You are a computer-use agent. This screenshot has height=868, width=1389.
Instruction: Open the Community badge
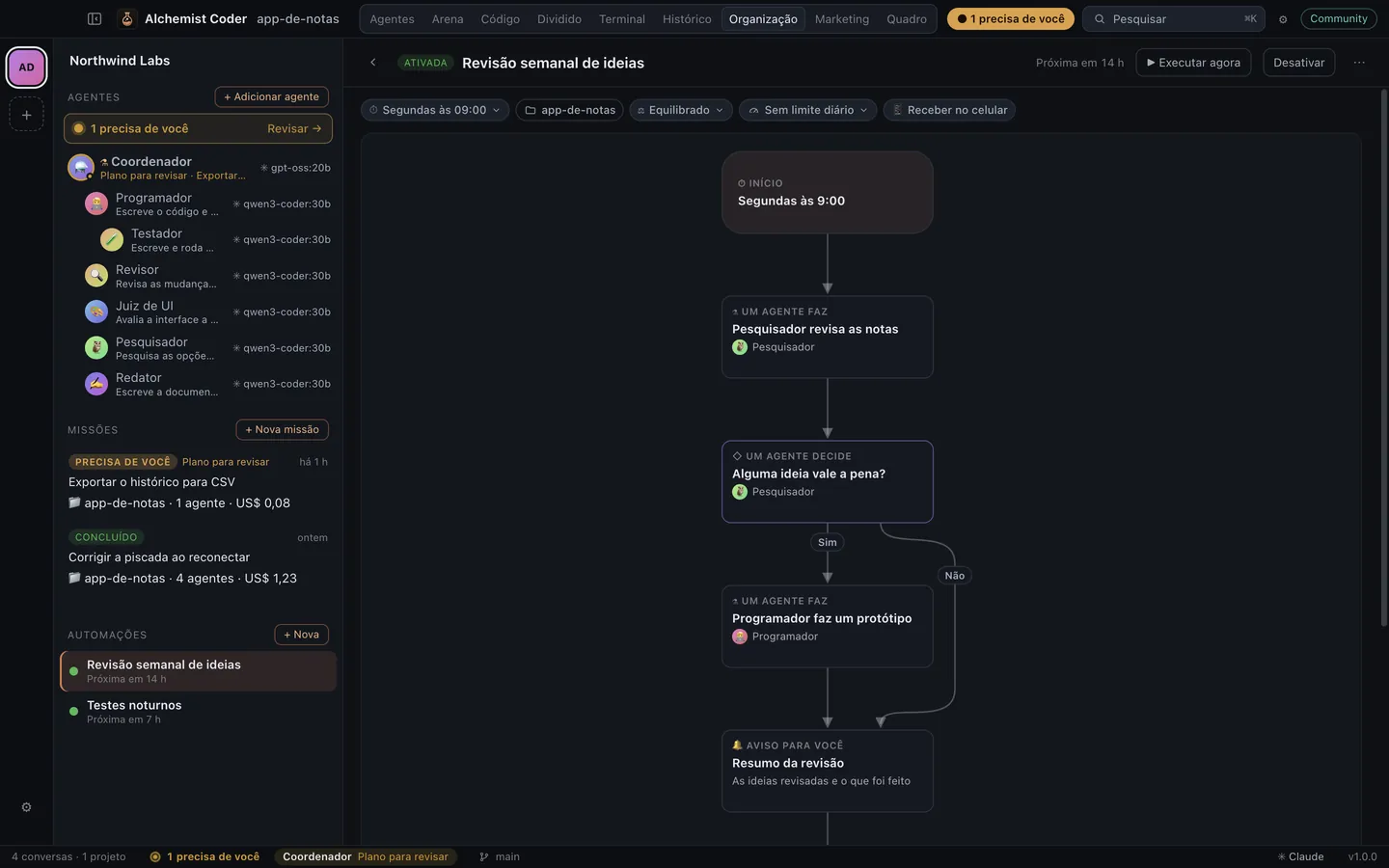tap(1339, 19)
